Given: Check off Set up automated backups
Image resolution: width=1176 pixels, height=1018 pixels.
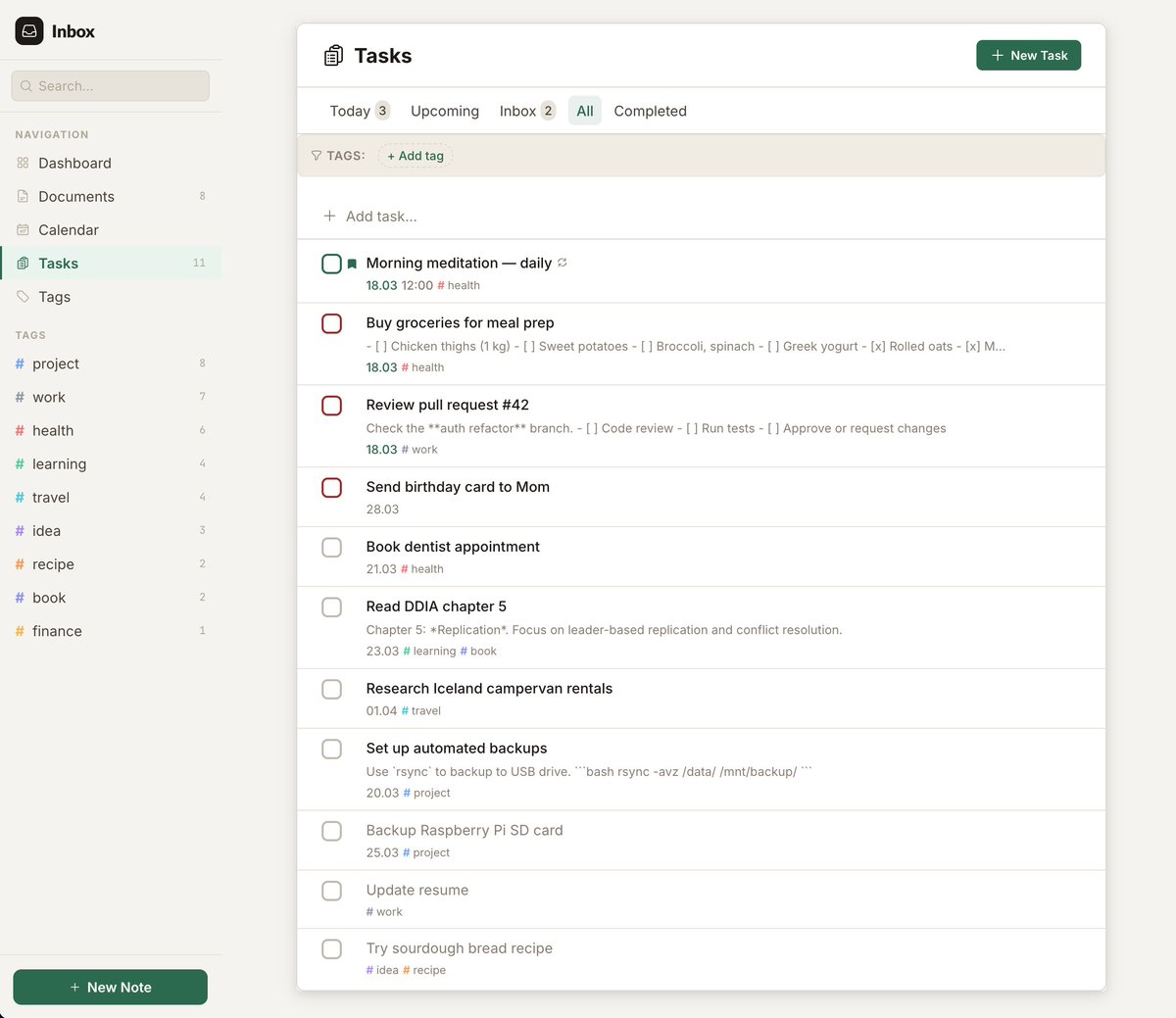Looking at the screenshot, I should tap(332, 749).
